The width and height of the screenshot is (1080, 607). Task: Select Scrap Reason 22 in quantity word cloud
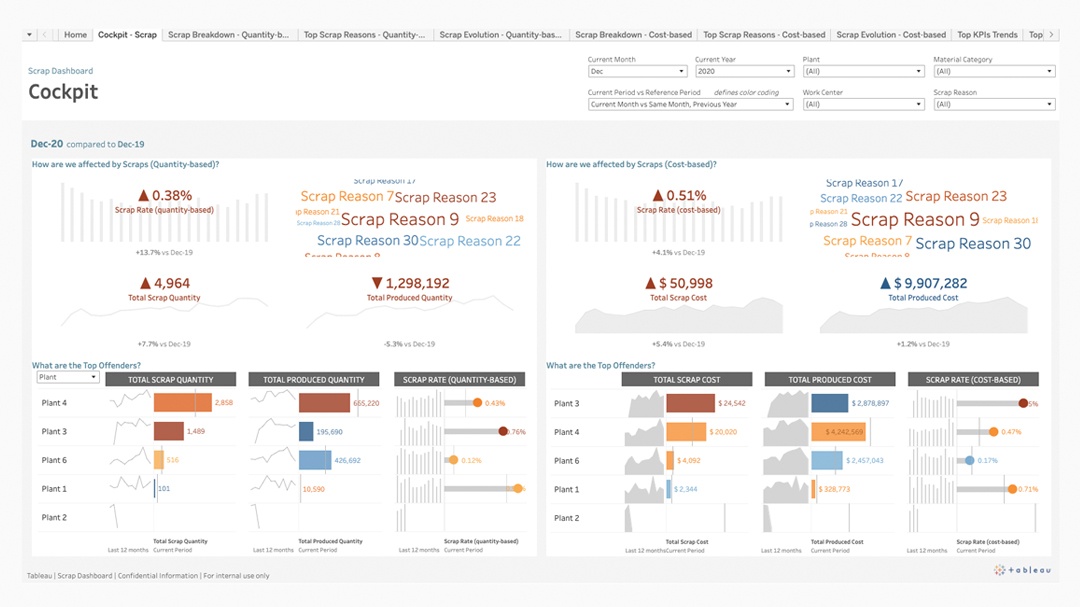(470, 241)
